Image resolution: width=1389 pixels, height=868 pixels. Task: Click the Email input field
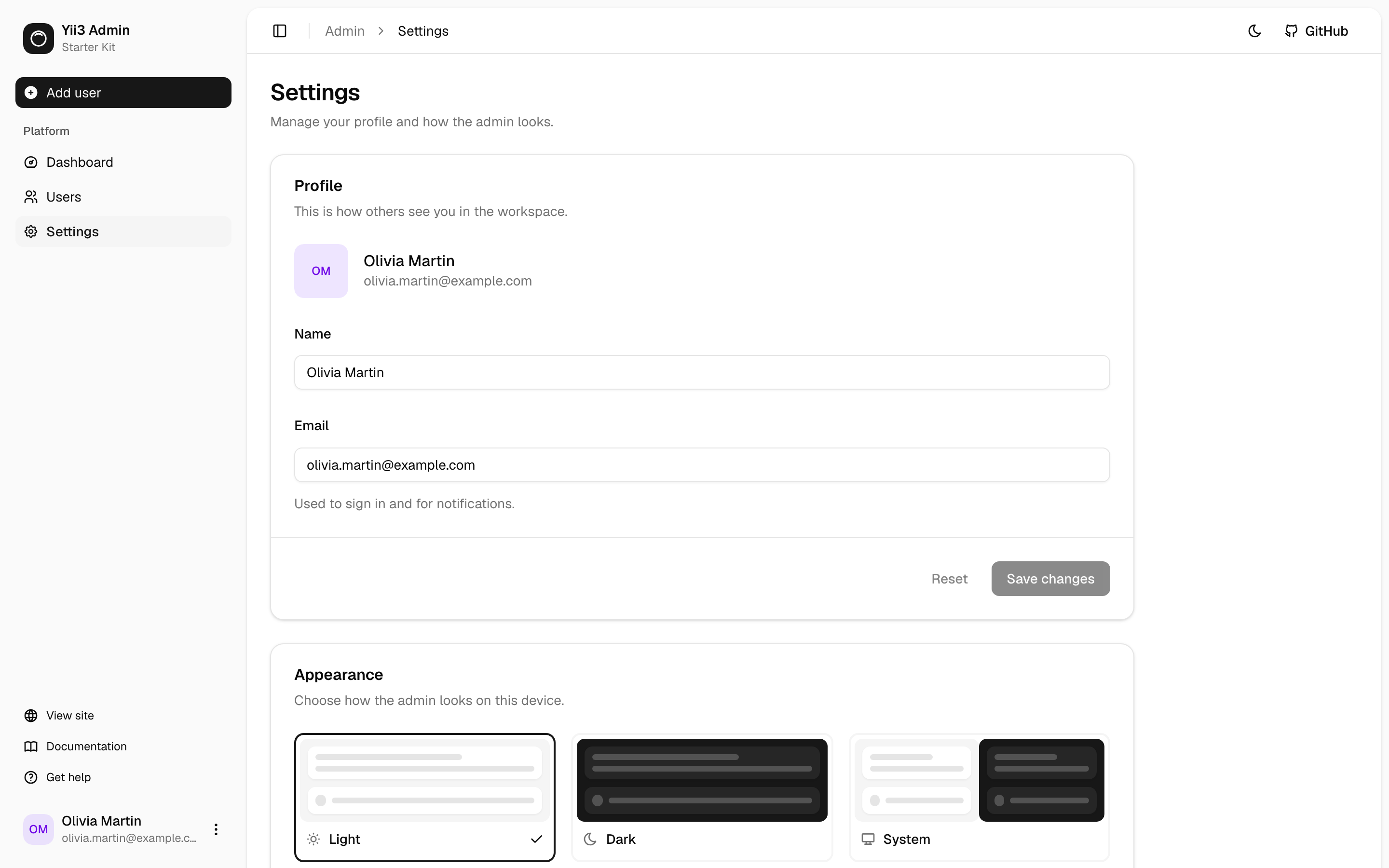click(x=702, y=465)
